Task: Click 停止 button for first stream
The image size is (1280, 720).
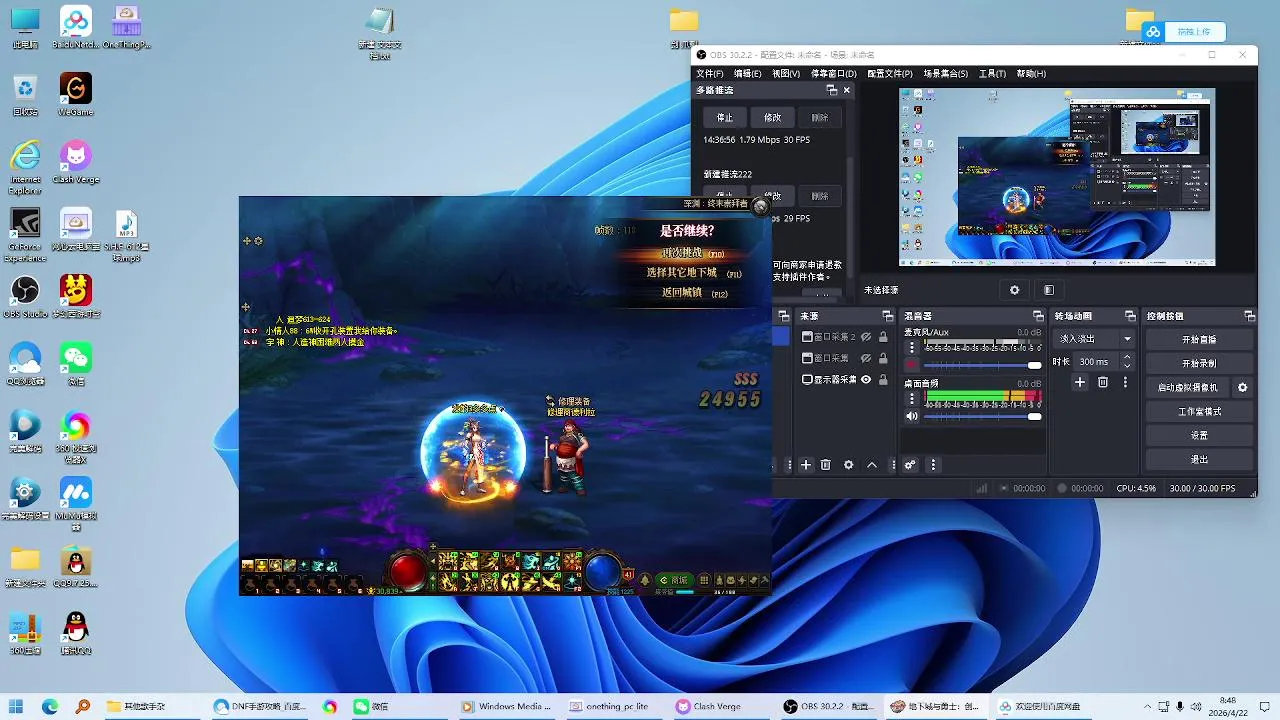Action: pos(725,117)
